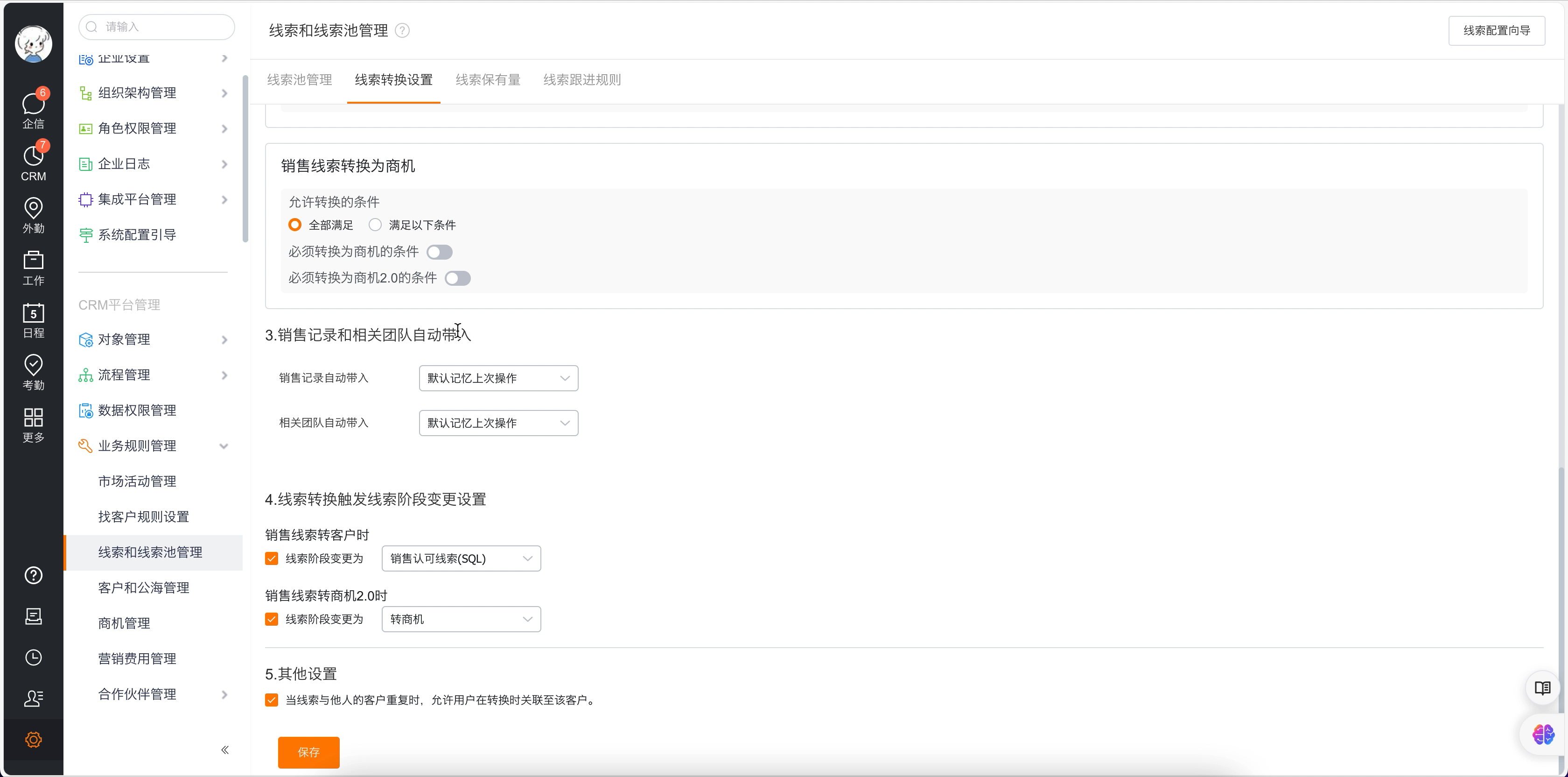
Task: Open 营销费用管理 link
Action: [137, 658]
